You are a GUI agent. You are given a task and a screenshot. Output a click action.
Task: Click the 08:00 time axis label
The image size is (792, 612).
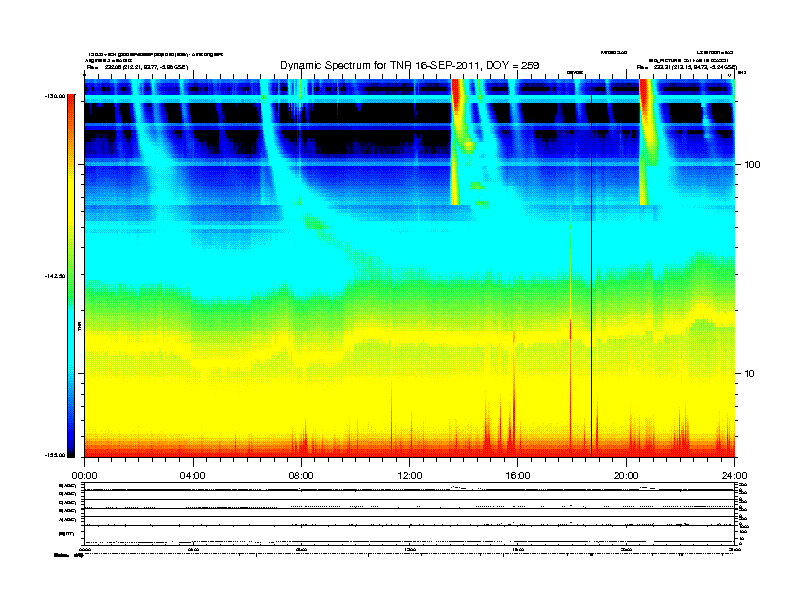pyautogui.click(x=301, y=476)
